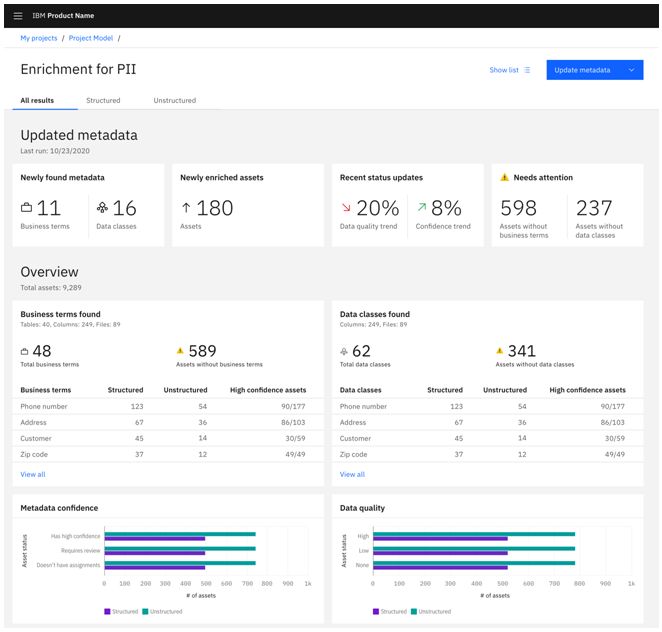Click the Needs attention warning icon

pos(505,177)
